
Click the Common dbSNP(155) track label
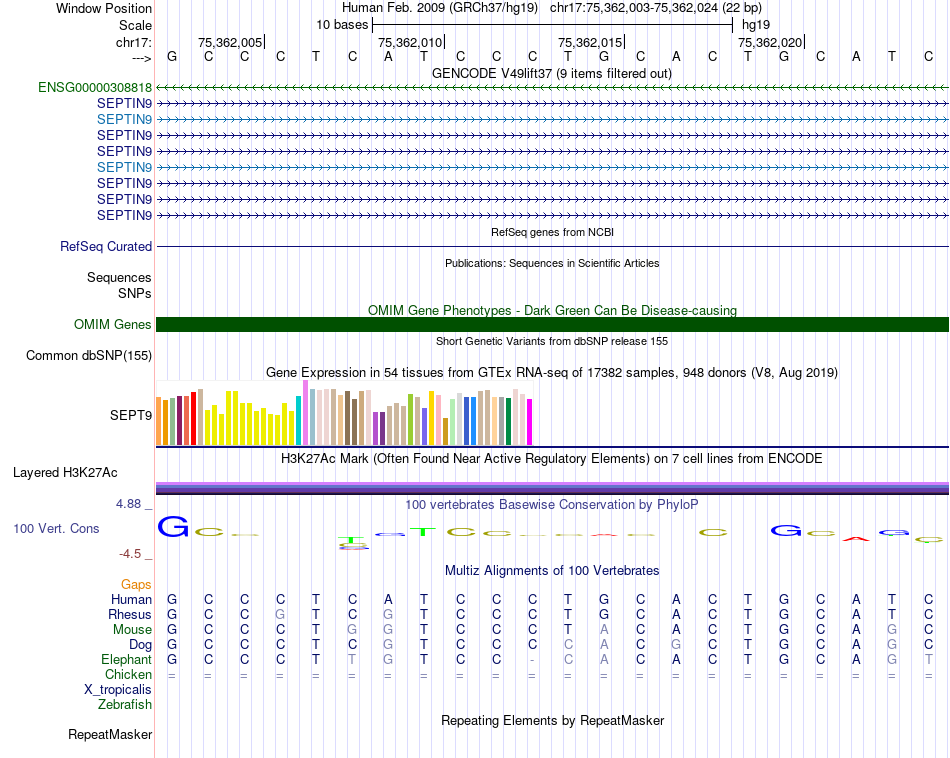88,355
